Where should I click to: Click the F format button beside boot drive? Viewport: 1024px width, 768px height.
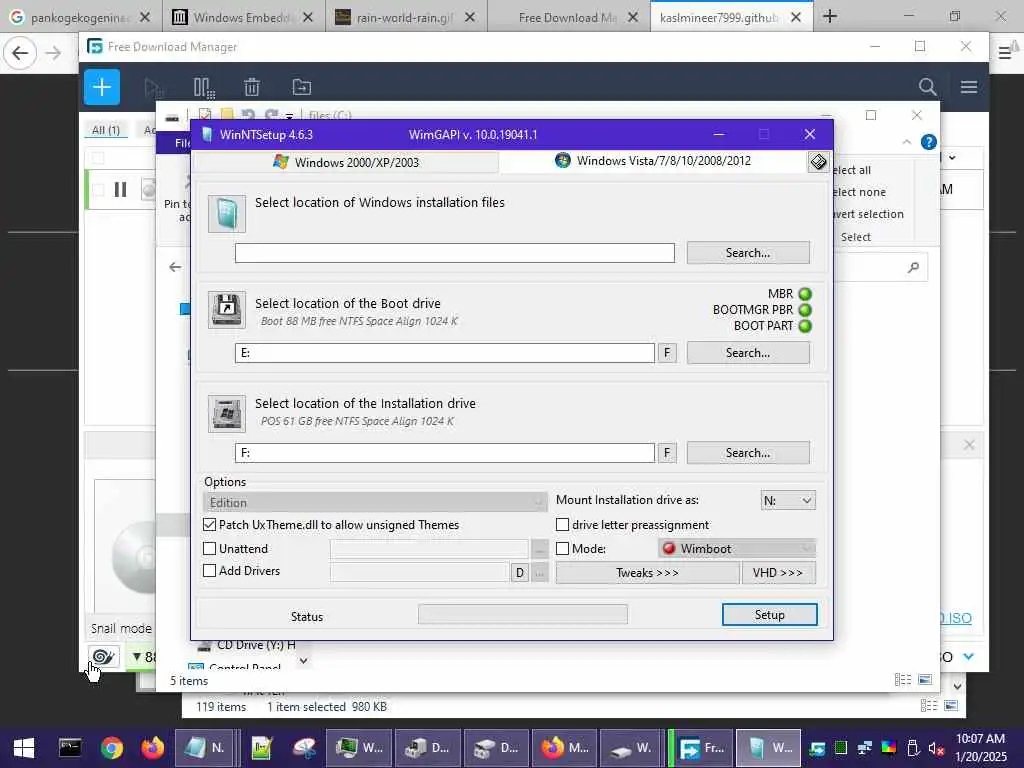click(x=667, y=353)
